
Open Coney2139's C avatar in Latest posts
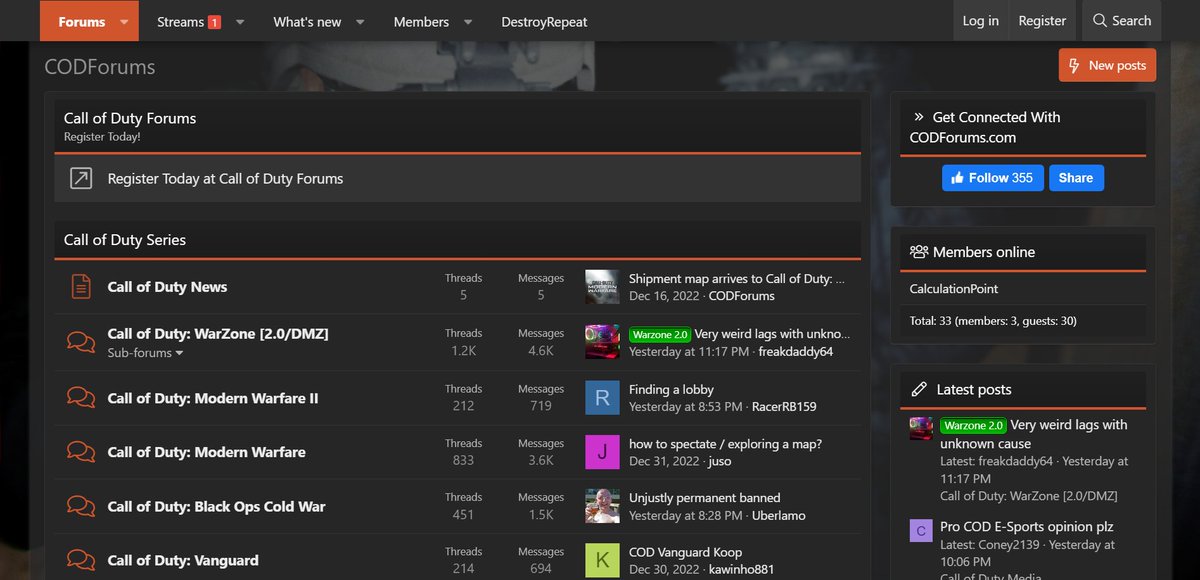click(x=921, y=530)
